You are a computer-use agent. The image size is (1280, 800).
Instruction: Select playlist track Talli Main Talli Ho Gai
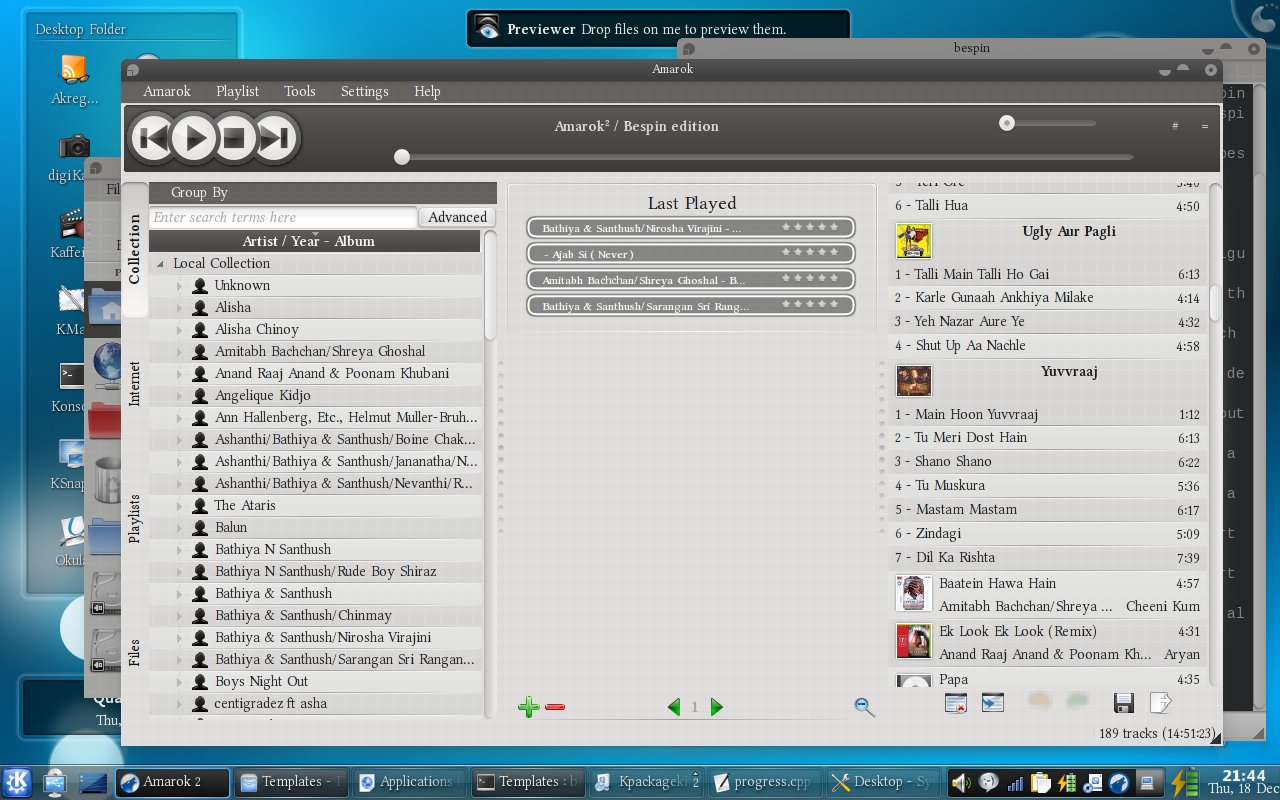[1047, 274]
